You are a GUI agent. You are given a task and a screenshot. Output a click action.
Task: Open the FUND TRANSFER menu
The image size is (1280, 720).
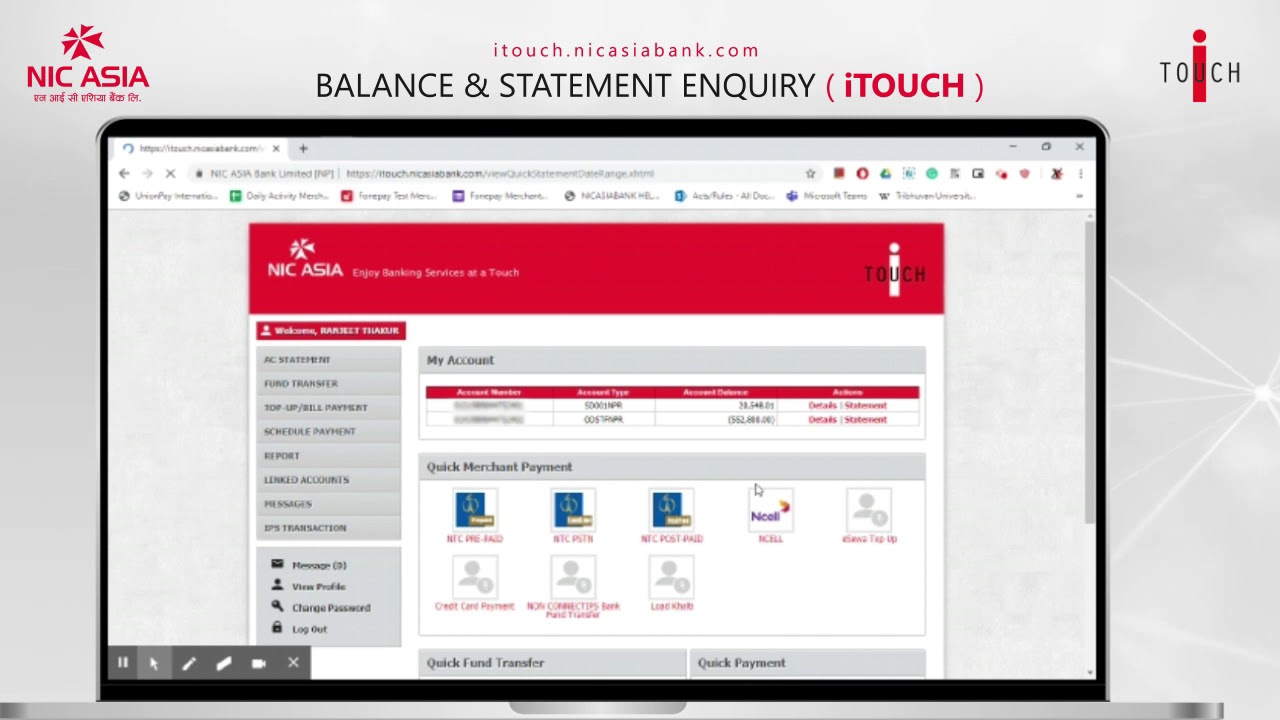329,384
